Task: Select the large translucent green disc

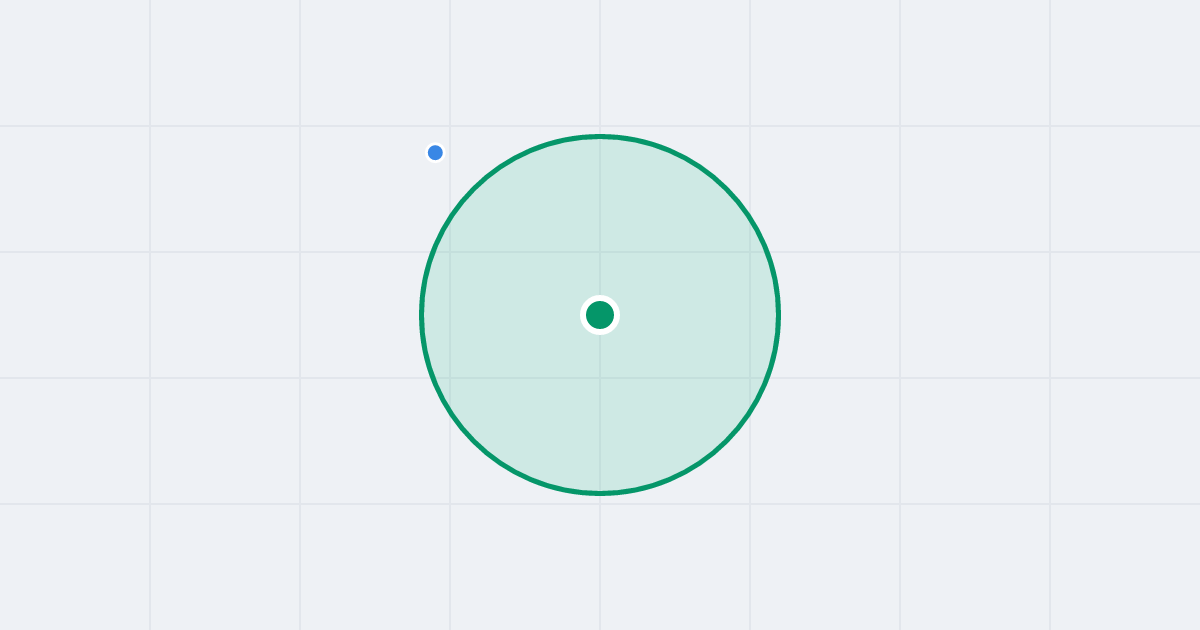Action: [x=680, y=400]
